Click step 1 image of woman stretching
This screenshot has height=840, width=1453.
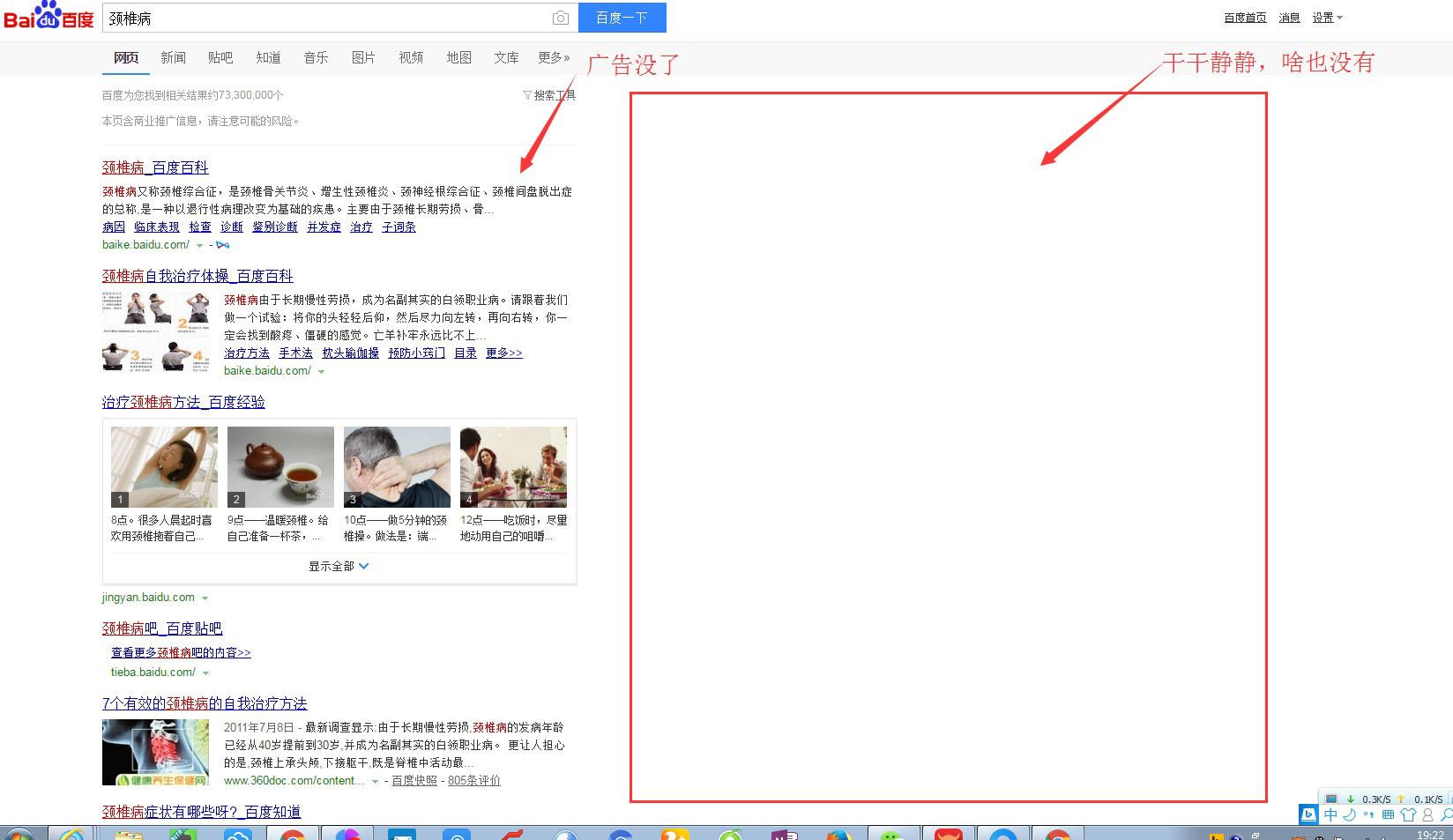click(164, 467)
